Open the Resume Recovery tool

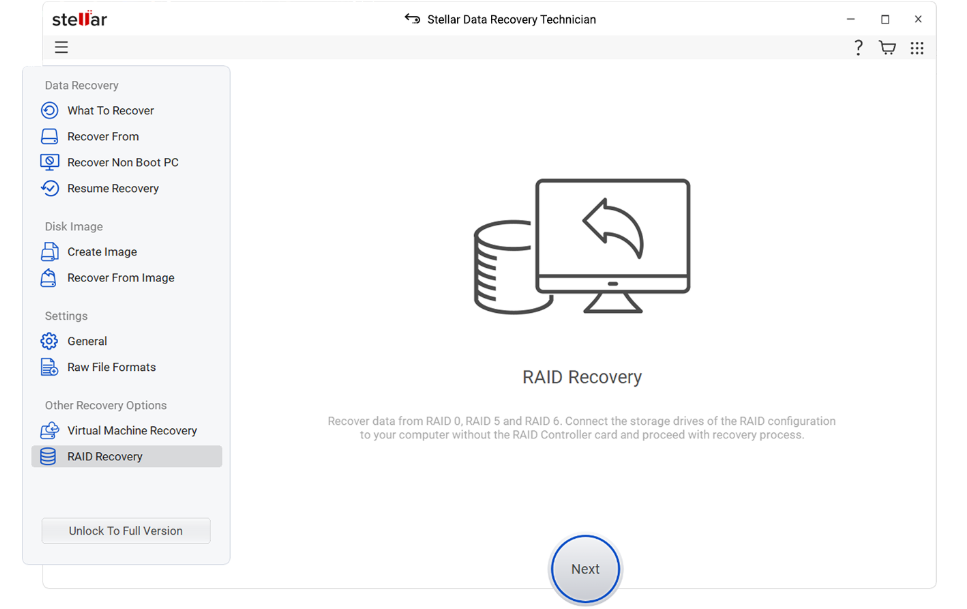[x=112, y=188]
